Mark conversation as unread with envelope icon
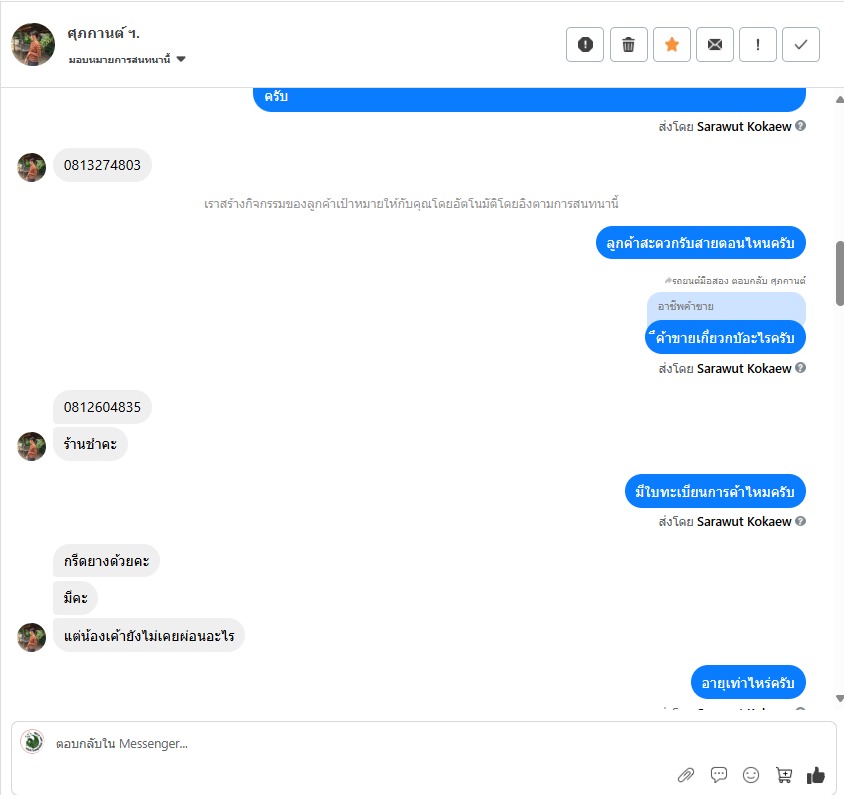The height and width of the screenshot is (795, 844). point(714,45)
